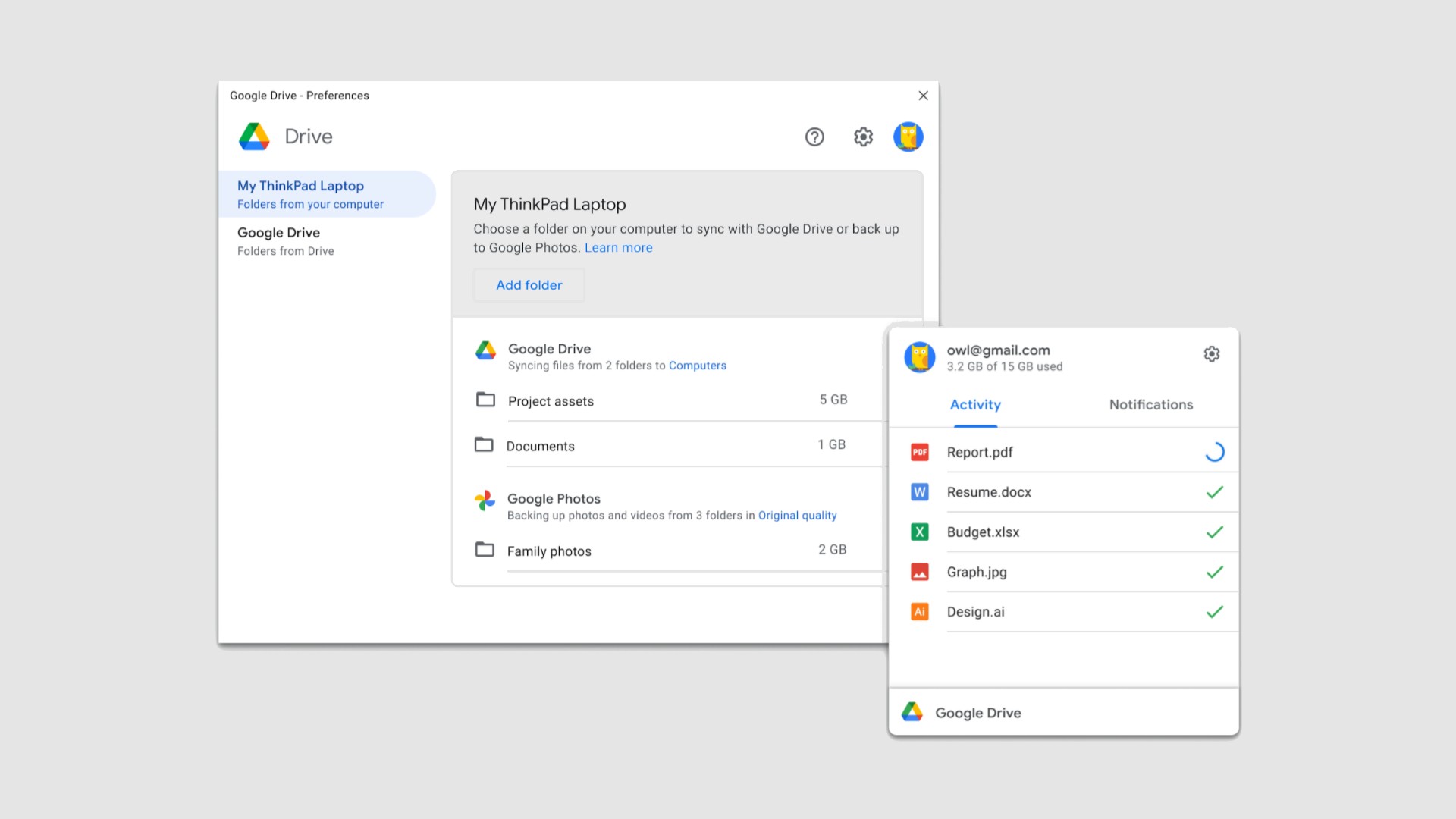Click image icon for Graph.jpg

[x=920, y=572]
